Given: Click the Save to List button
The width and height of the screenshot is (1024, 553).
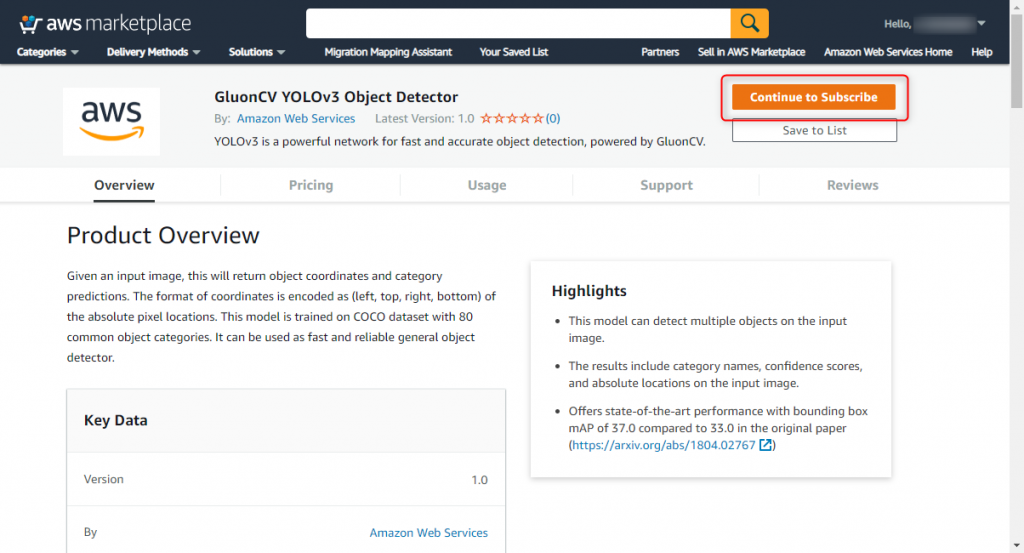Looking at the screenshot, I should pos(814,131).
